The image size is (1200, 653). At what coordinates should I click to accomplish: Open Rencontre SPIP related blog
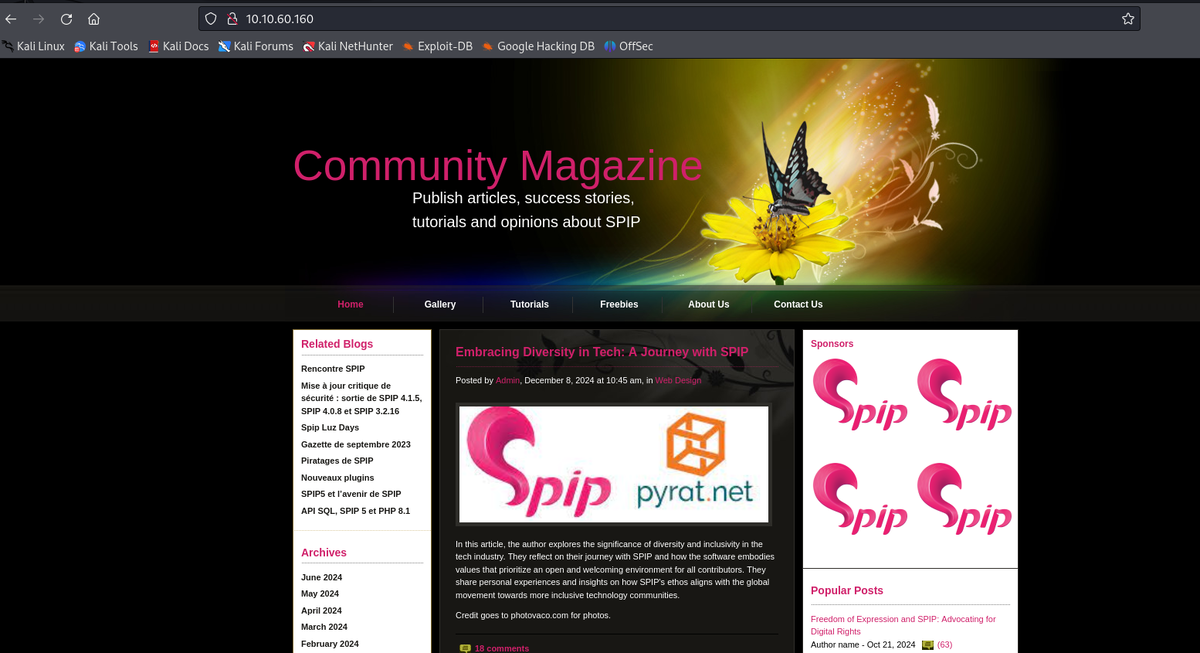[x=333, y=369]
